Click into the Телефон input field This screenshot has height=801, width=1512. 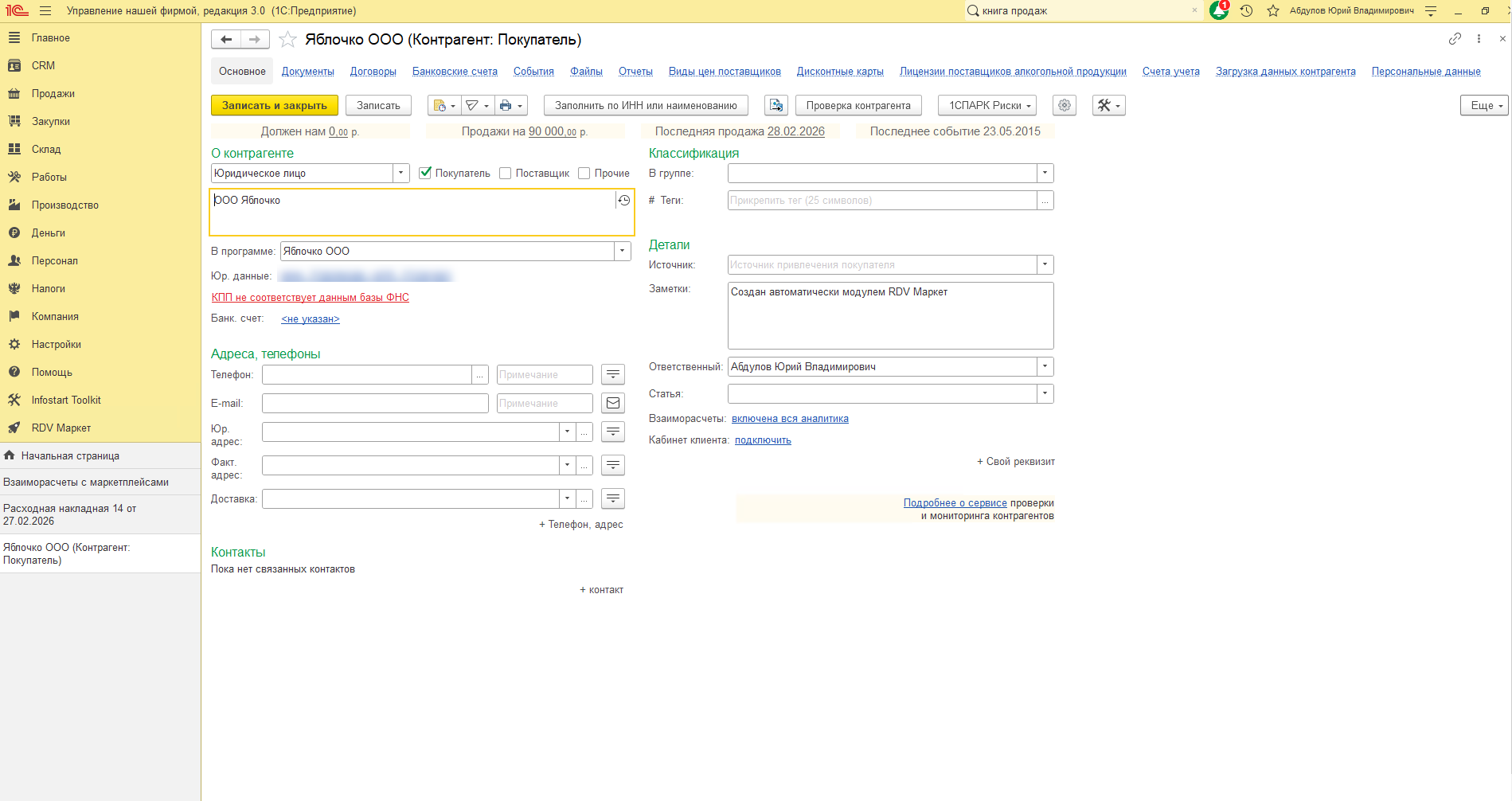[366, 375]
